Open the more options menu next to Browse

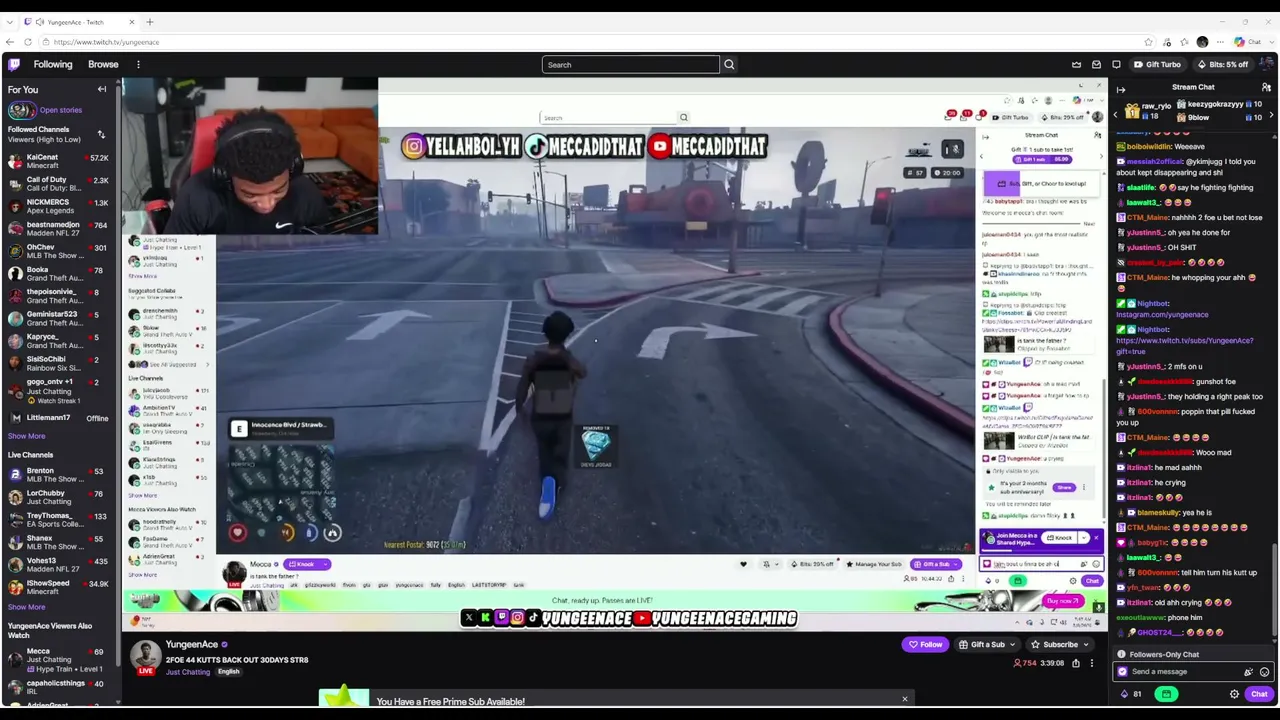(x=138, y=64)
